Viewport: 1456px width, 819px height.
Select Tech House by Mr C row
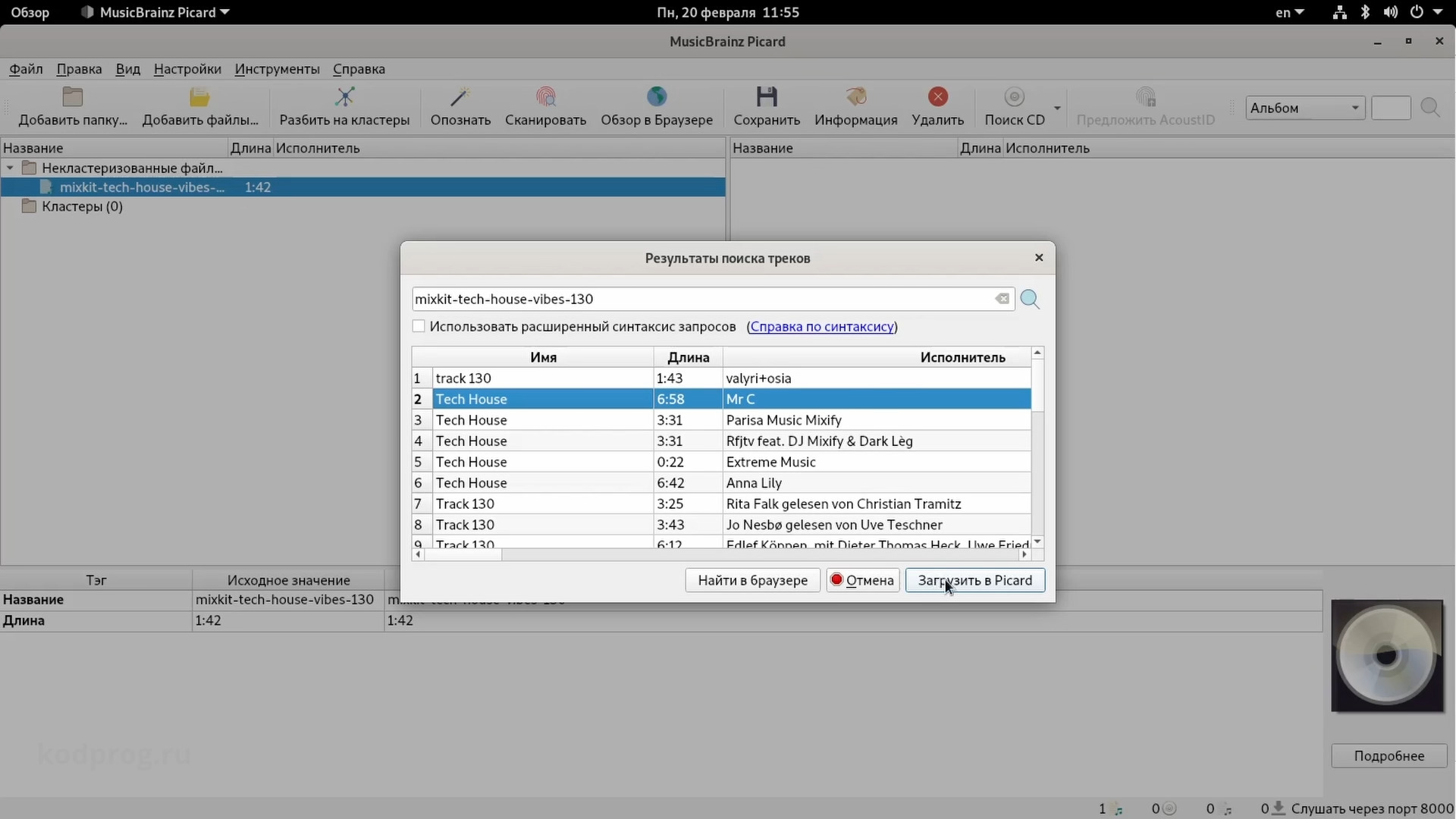tap(721, 399)
